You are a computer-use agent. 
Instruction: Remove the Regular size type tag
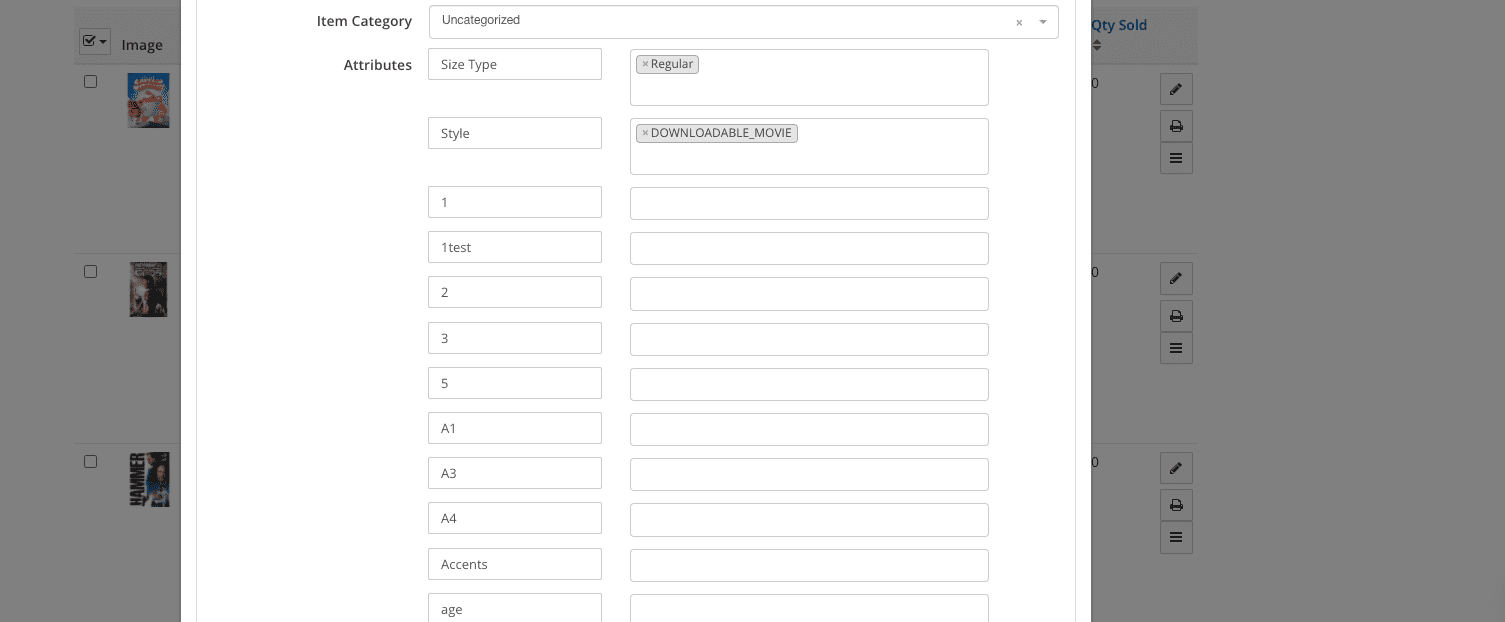pos(645,64)
